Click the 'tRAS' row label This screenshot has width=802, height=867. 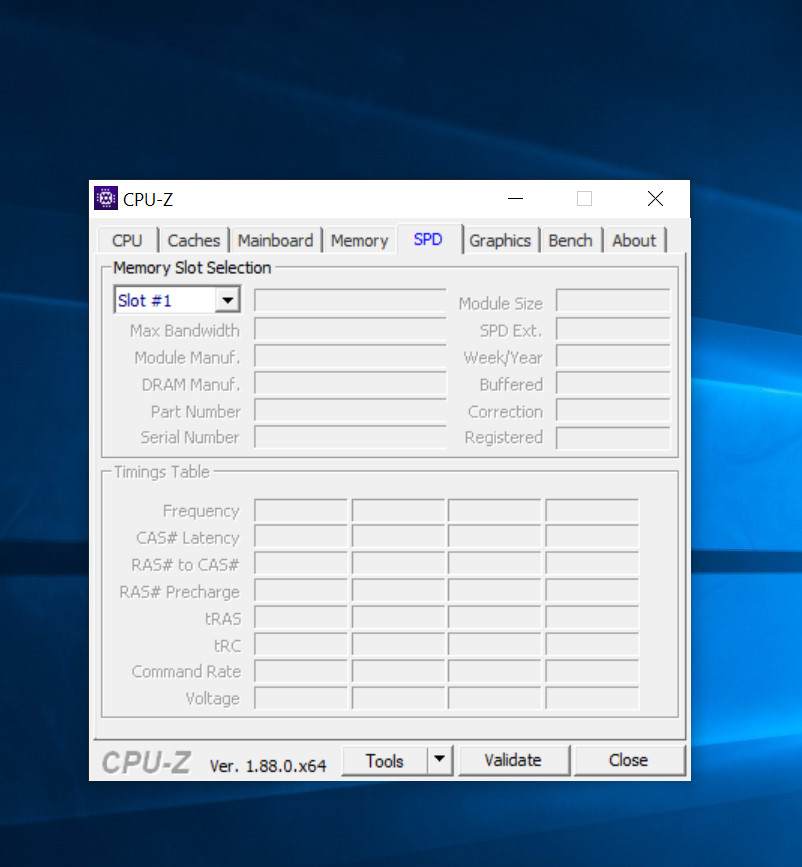click(223, 619)
